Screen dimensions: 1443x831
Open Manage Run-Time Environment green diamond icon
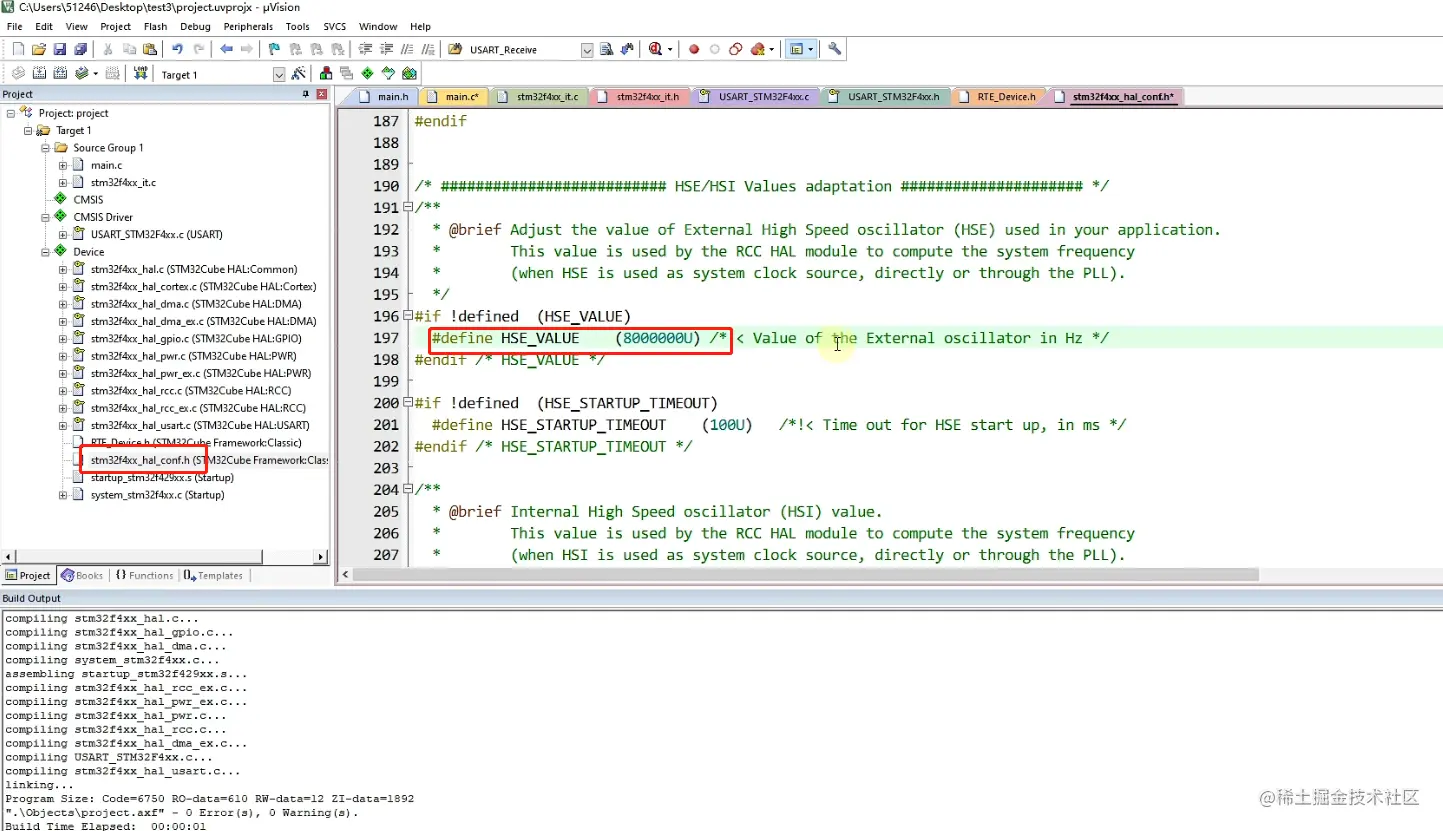click(x=367, y=73)
